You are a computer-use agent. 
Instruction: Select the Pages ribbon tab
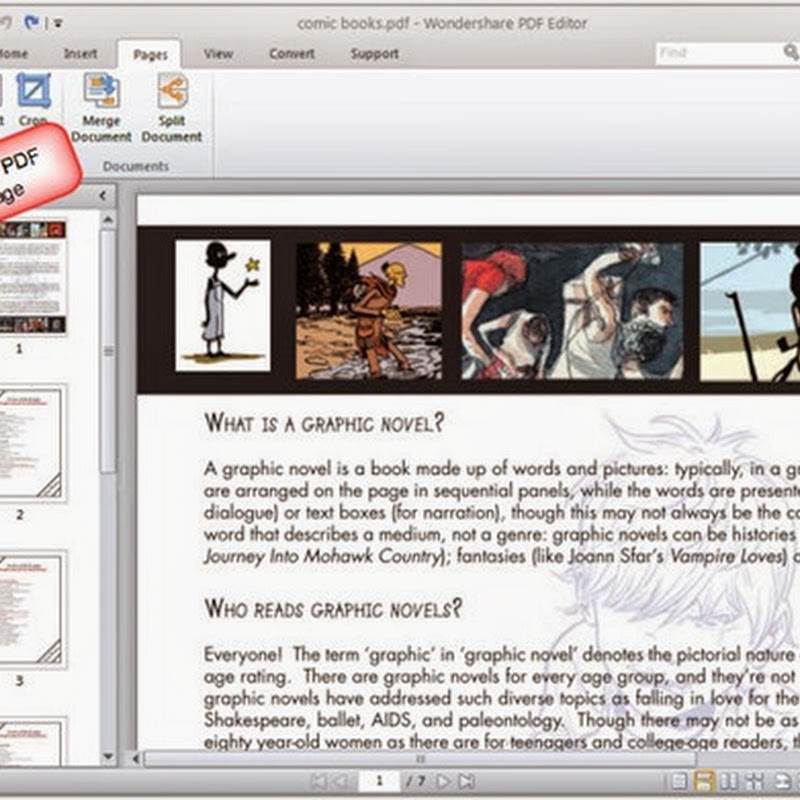[x=150, y=55]
